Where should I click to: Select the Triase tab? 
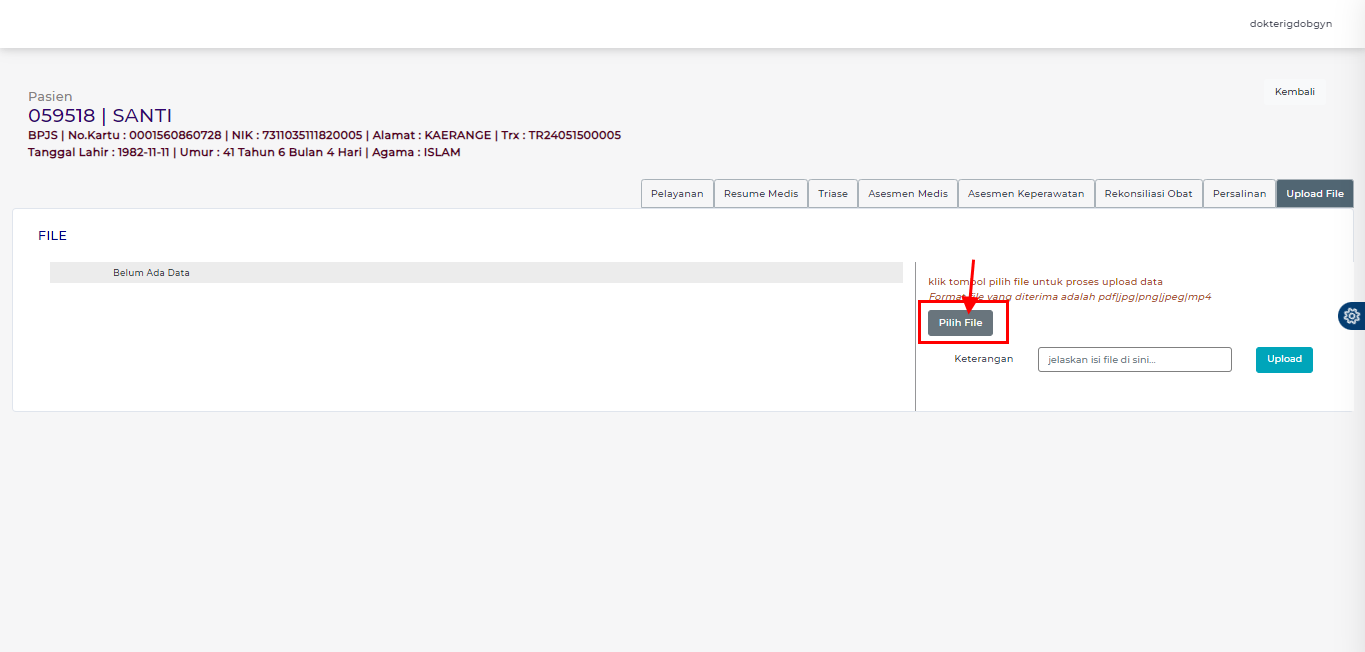pyautogui.click(x=832, y=194)
